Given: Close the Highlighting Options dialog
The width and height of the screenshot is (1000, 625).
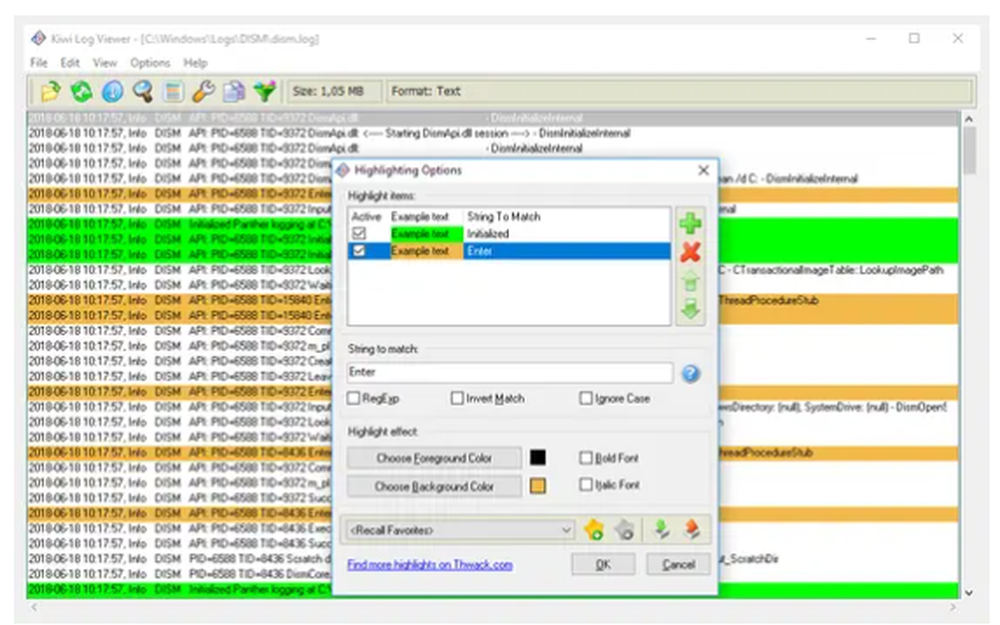Looking at the screenshot, I should pyautogui.click(x=703, y=170).
